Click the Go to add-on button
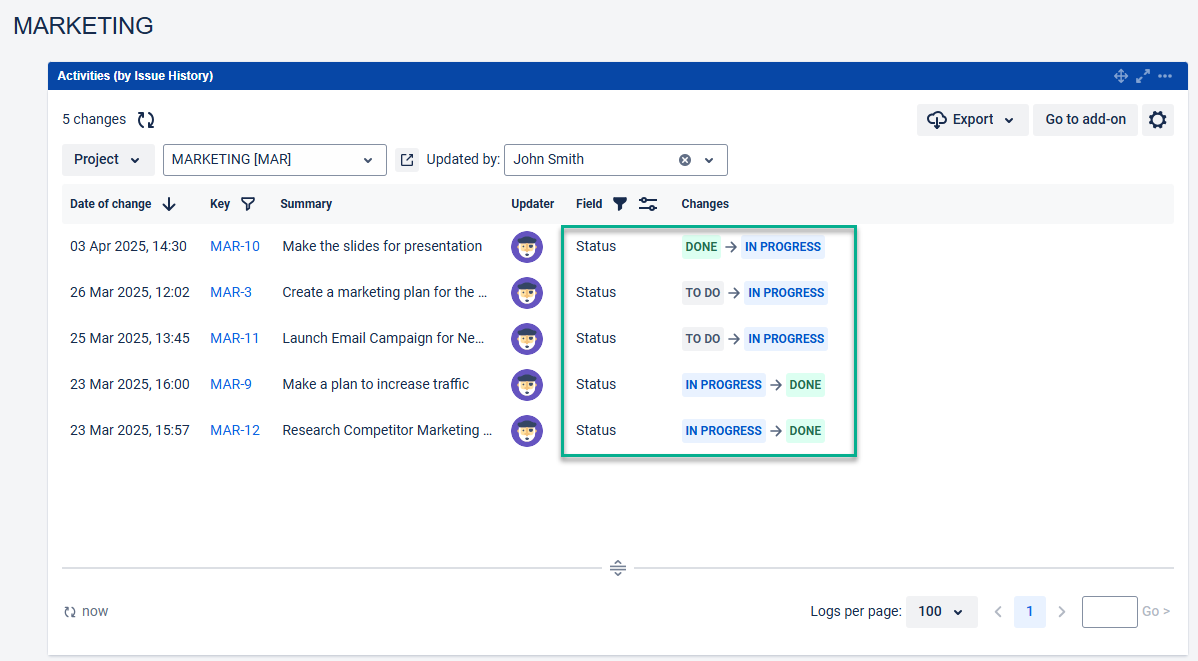The image size is (1198, 661). click(x=1085, y=120)
